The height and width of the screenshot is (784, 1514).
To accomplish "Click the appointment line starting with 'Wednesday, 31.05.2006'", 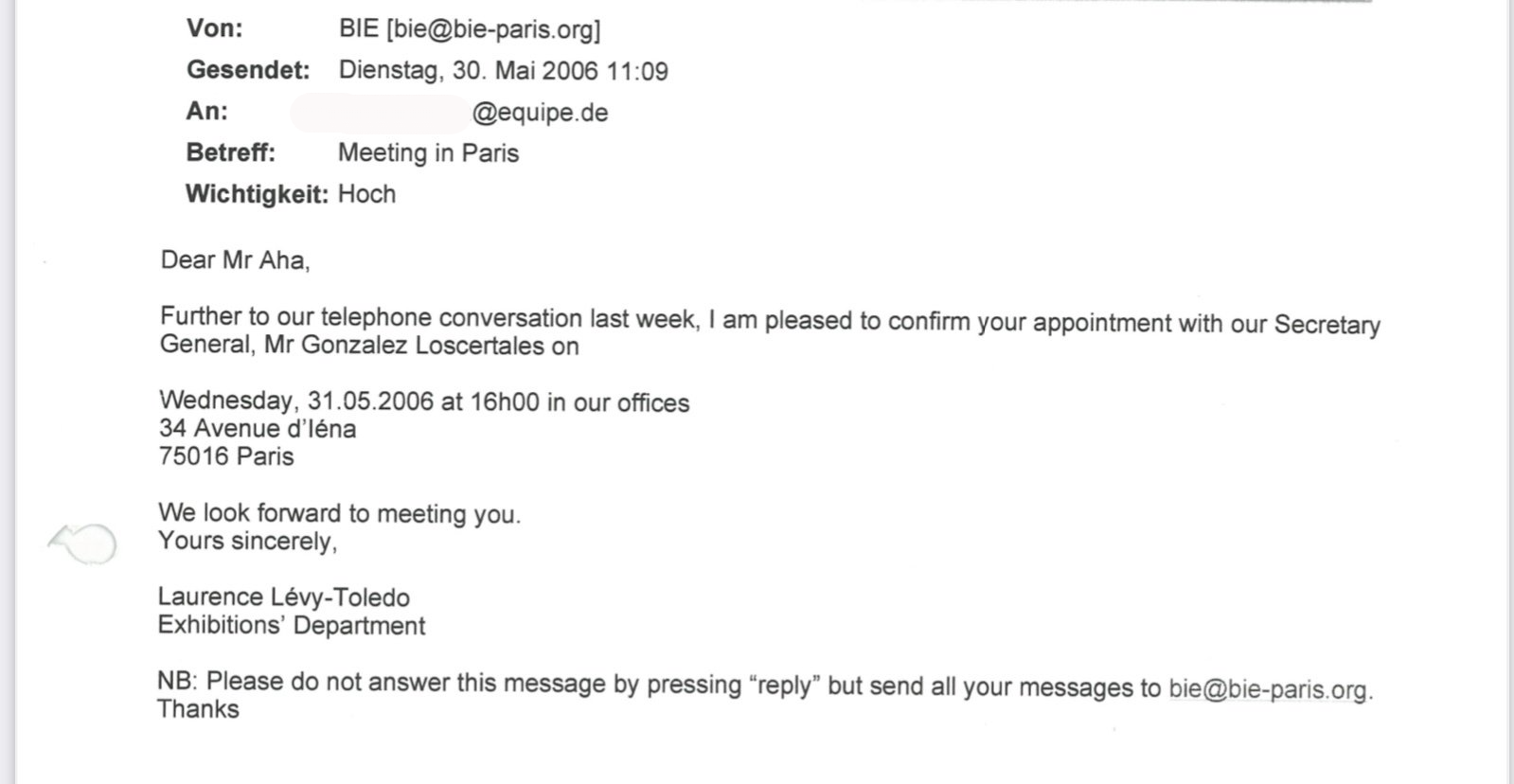I will click(x=424, y=401).
